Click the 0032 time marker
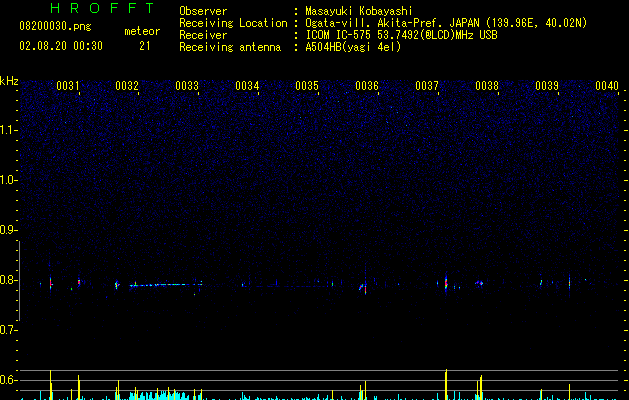This screenshot has width=629, height=400. tap(127, 86)
